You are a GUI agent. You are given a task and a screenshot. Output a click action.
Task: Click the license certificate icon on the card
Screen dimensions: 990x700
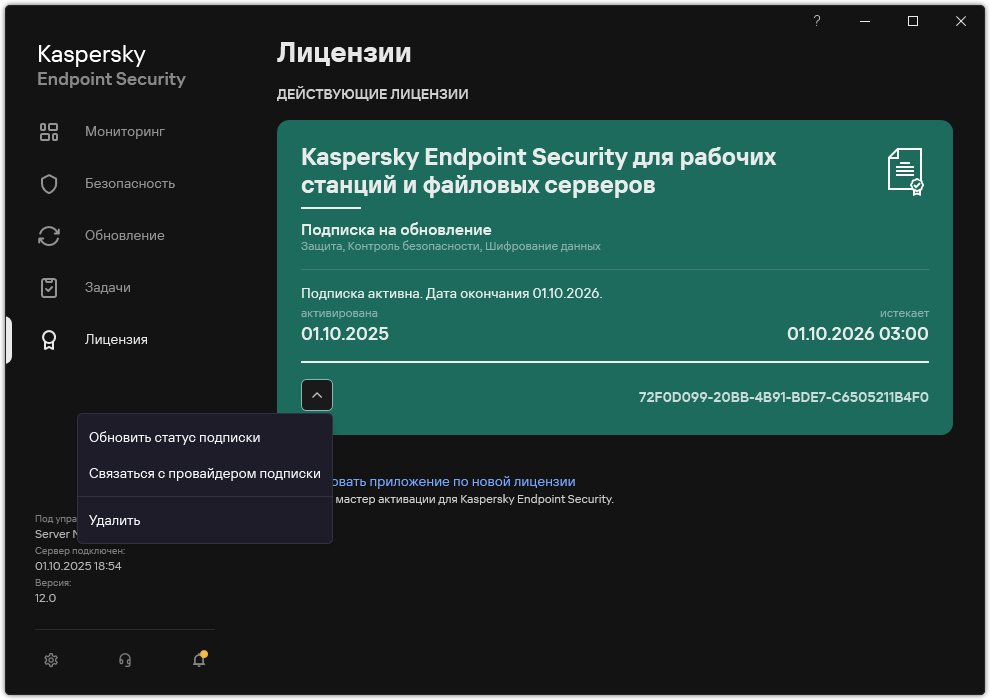[905, 171]
